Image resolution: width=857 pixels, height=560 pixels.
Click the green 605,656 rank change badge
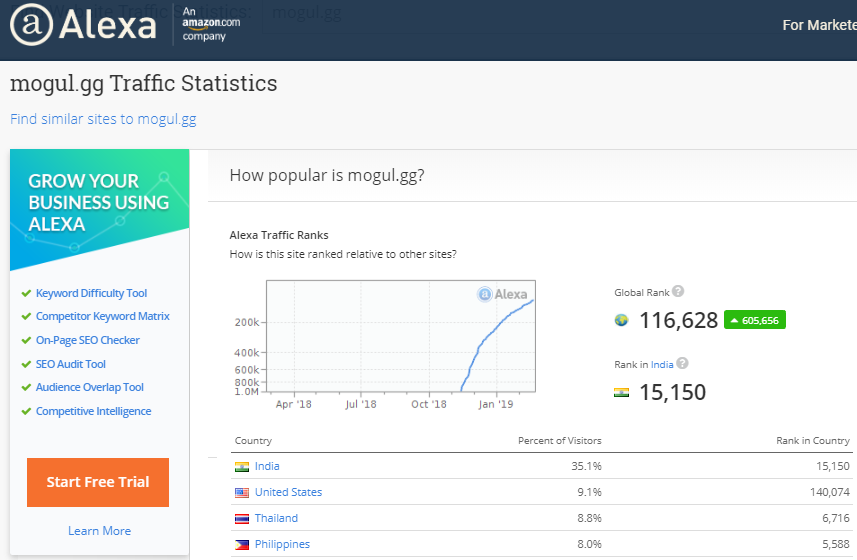755,320
